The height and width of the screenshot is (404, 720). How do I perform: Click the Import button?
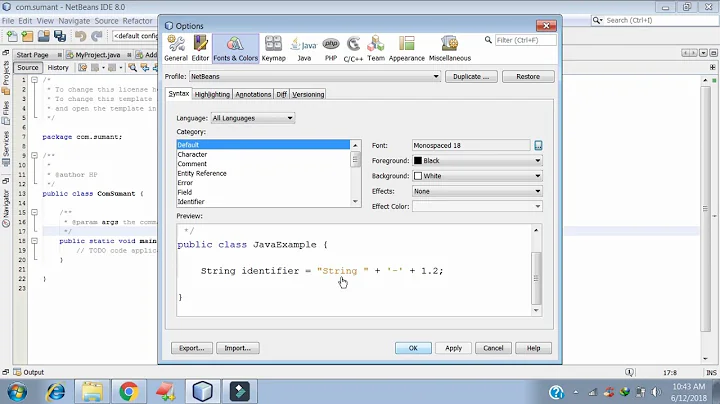click(x=237, y=348)
